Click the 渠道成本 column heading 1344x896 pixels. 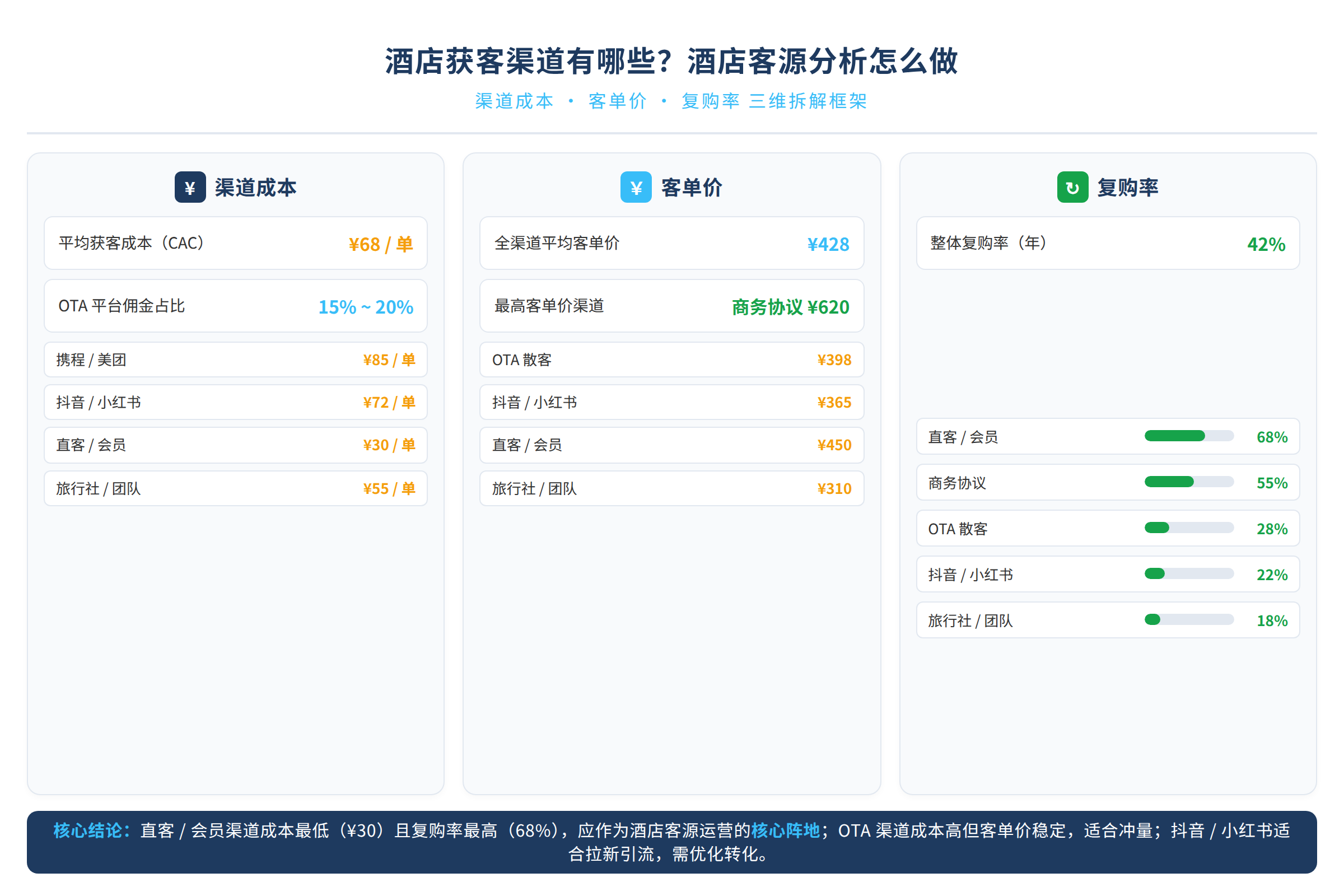tap(255, 188)
